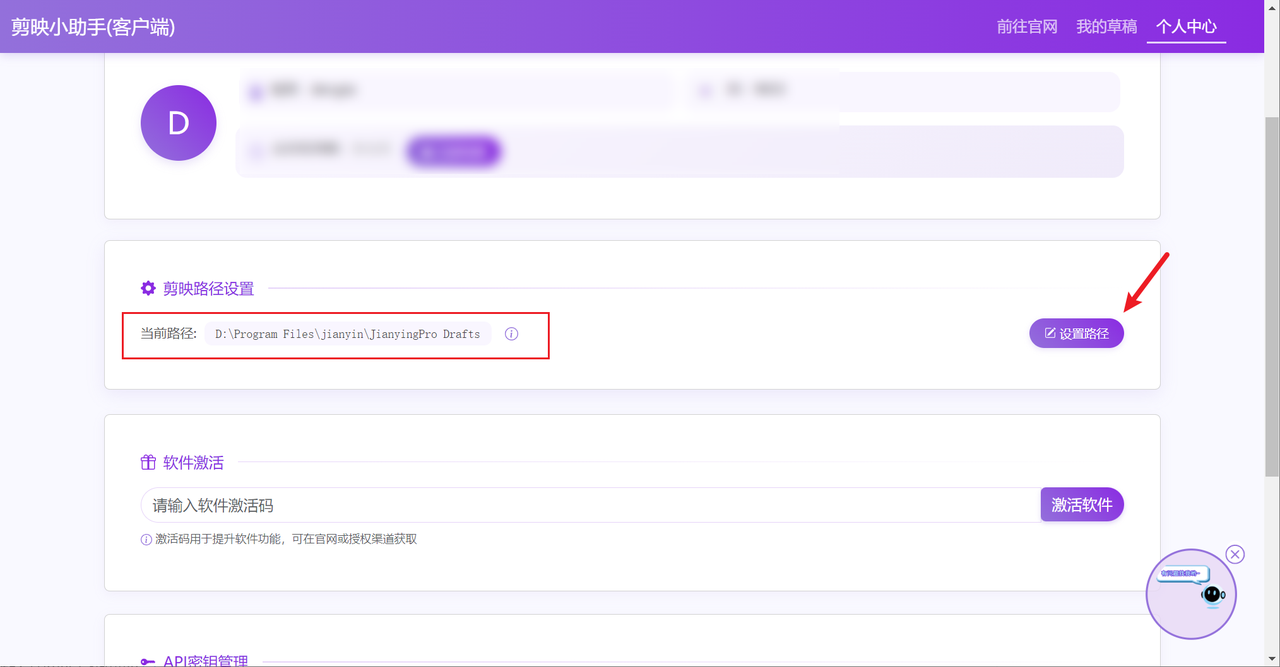This screenshot has width=1280, height=667.
Task: Click the robot assistant mascot
Action: click(1213, 597)
